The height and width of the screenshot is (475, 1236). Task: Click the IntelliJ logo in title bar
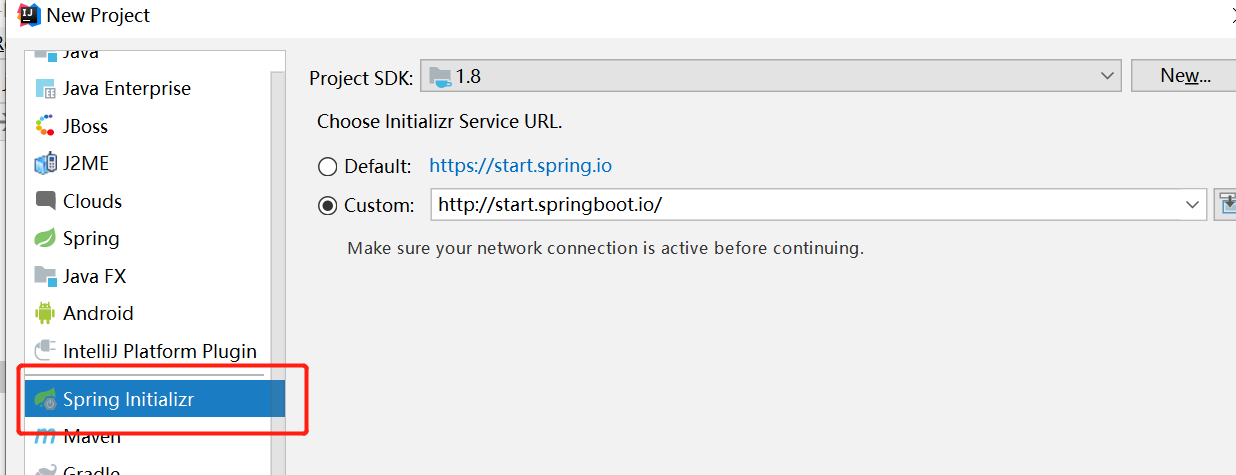click(28, 15)
